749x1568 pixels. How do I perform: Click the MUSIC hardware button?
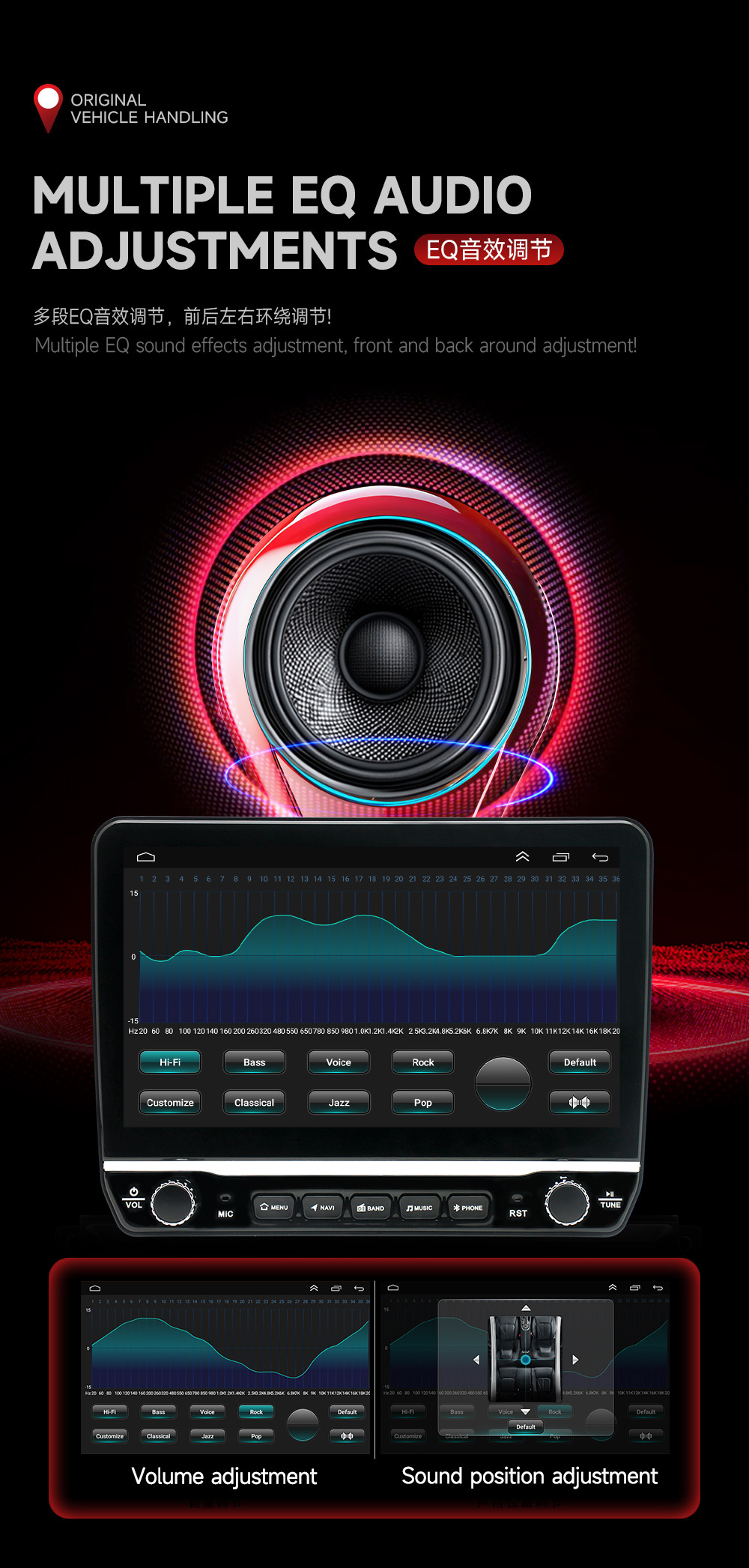[420, 1208]
